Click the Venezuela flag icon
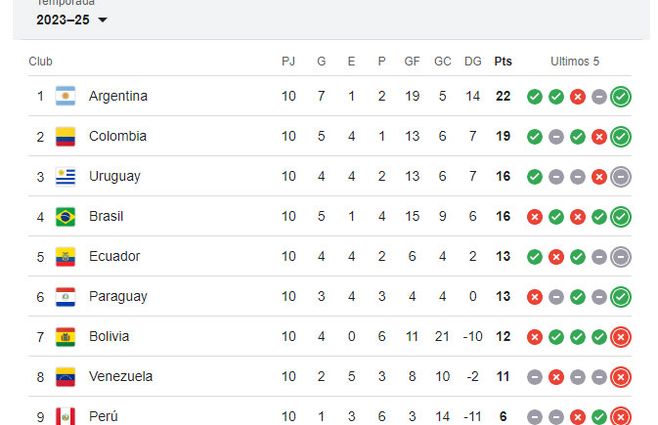The width and height of the screenshot is (658, 425). [66, 377]
